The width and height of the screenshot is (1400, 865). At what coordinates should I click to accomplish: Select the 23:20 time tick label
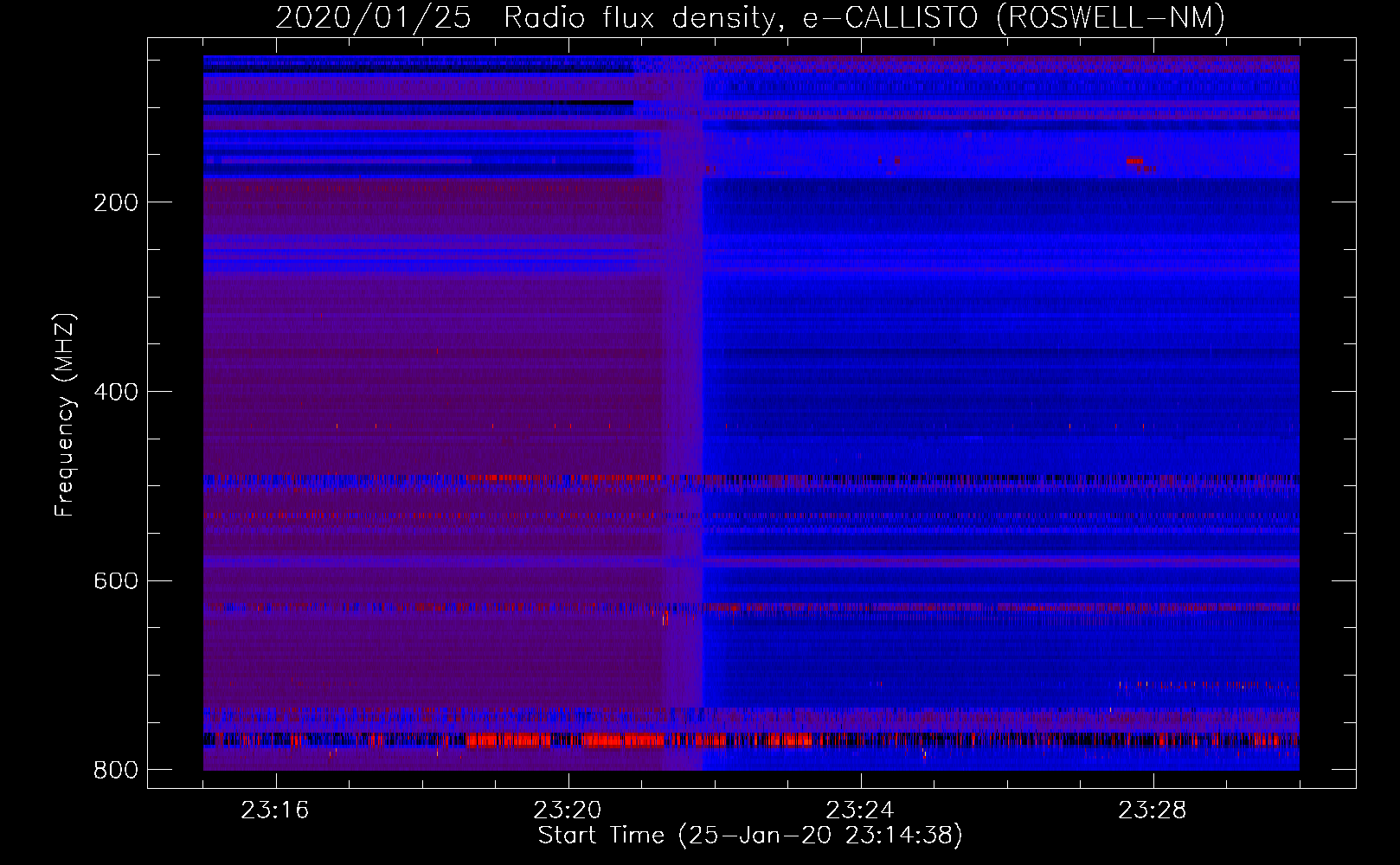point(568,811)
